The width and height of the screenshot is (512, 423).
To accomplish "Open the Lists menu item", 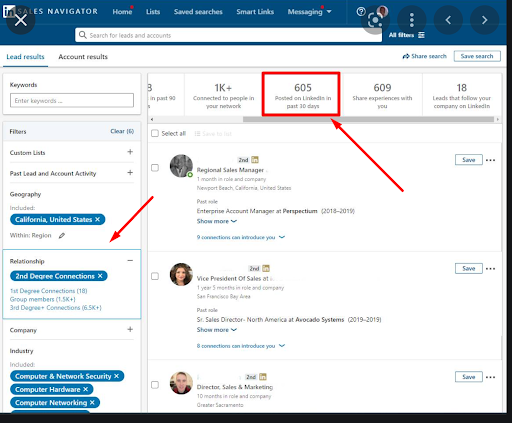I will 153,12.
